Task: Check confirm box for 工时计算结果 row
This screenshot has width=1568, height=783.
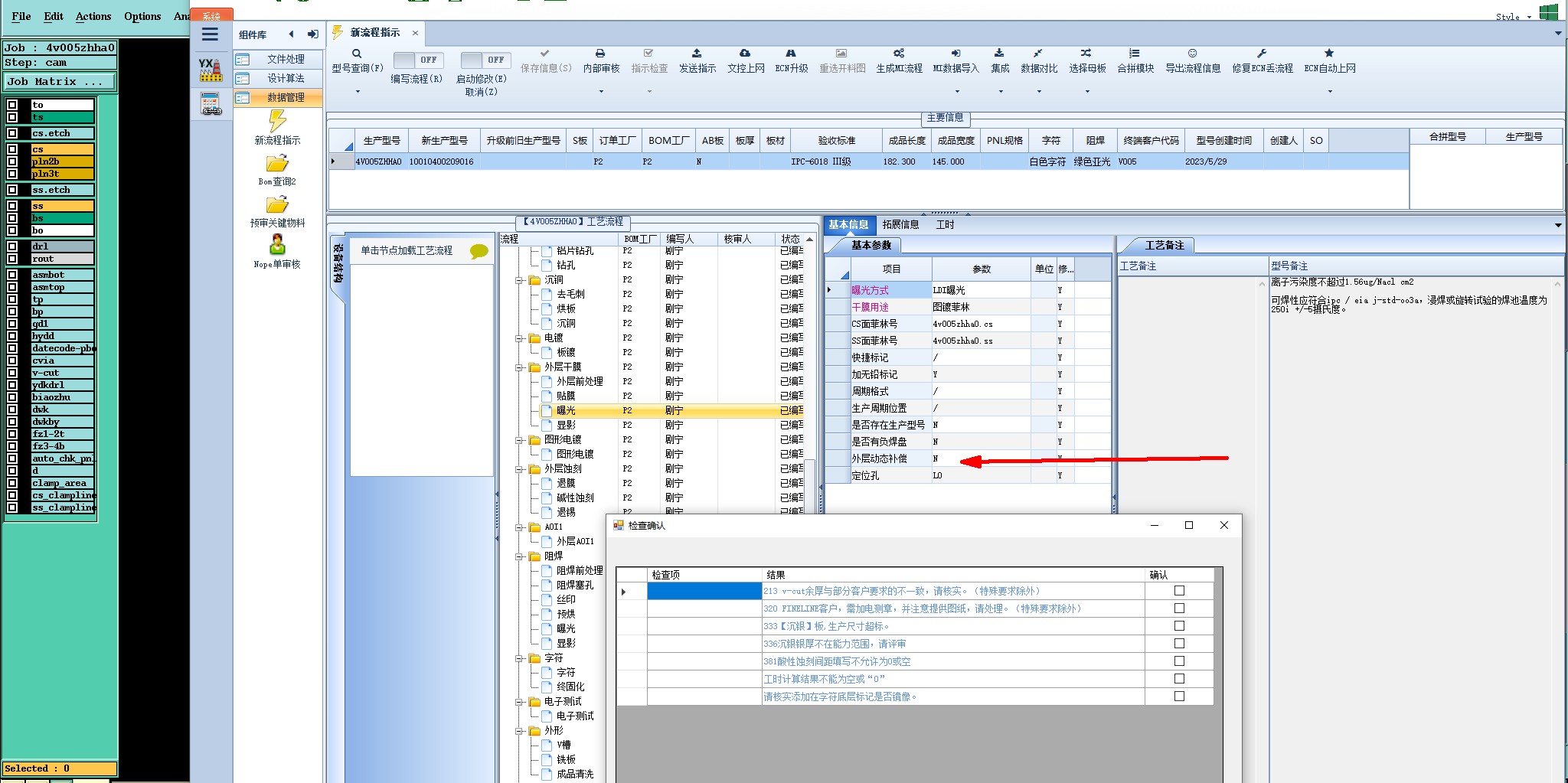Action: (x=1179, y=679)
